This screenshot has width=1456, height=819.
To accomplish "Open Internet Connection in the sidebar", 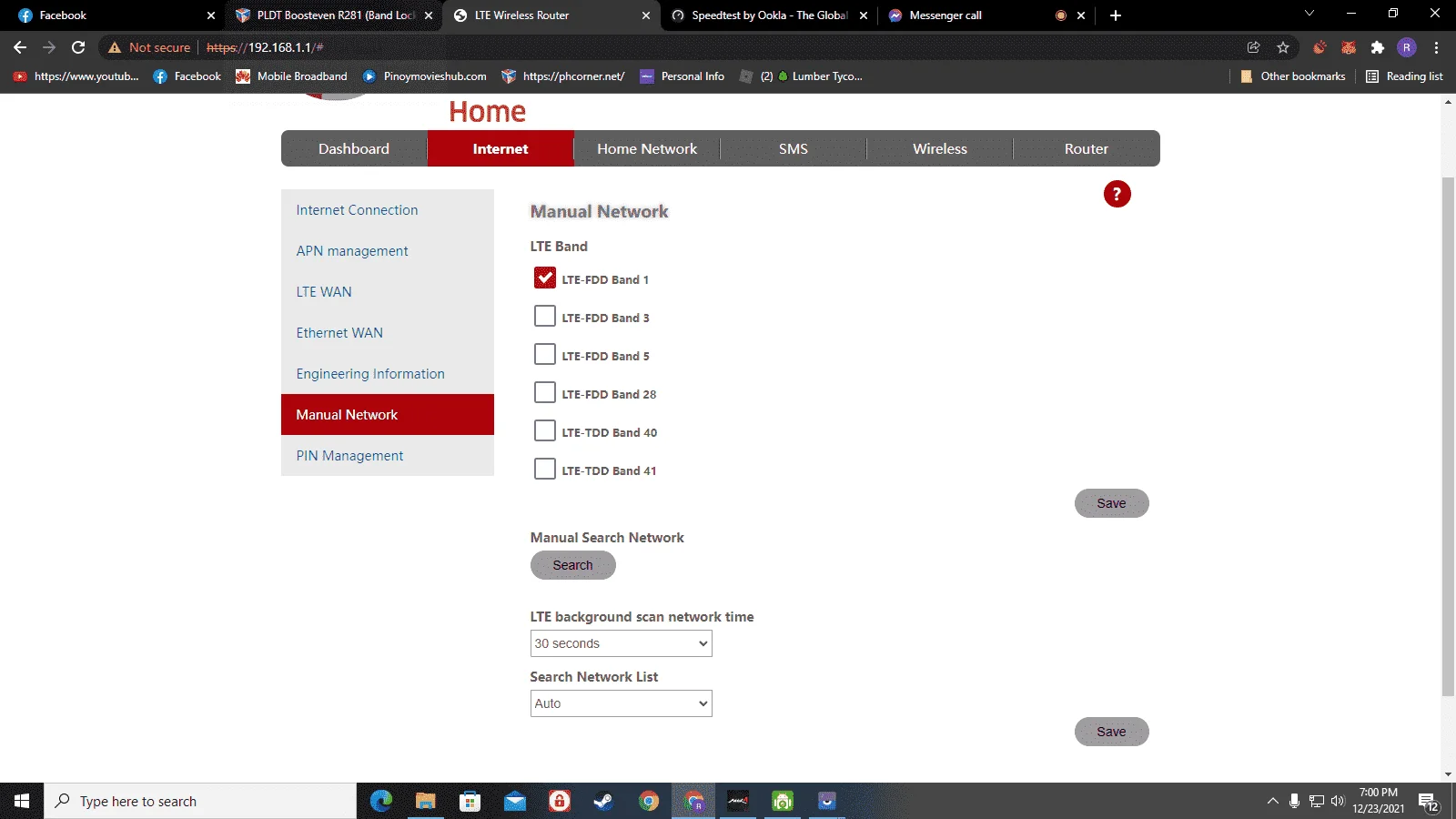I will pos(388,210).
